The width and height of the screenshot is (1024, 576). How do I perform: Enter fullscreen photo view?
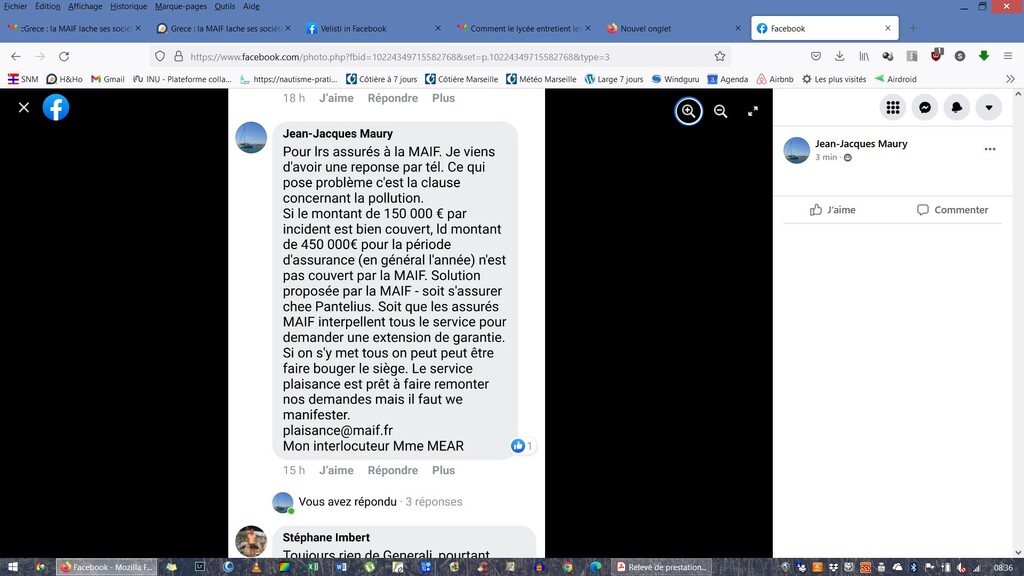[x=753, y=111]
